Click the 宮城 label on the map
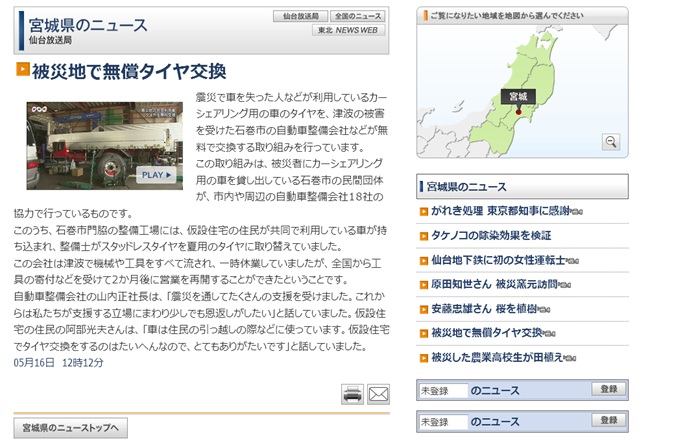This screenshot has height=441, width=698. (518, 97)
